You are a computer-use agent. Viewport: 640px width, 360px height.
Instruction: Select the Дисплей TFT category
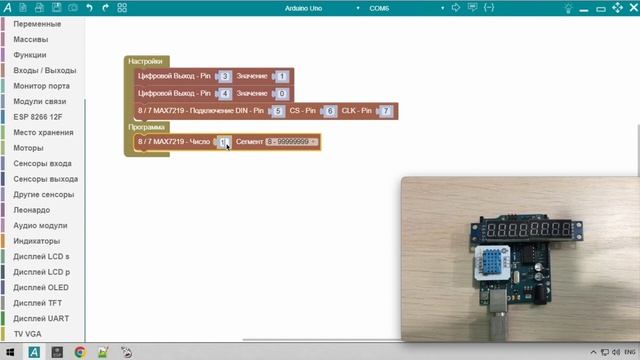[x=37, y=303]
